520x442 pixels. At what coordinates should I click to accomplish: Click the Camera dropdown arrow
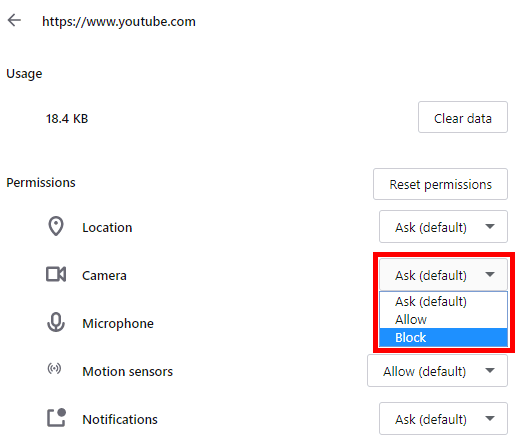pyautogui.click(x=490, y=274)
